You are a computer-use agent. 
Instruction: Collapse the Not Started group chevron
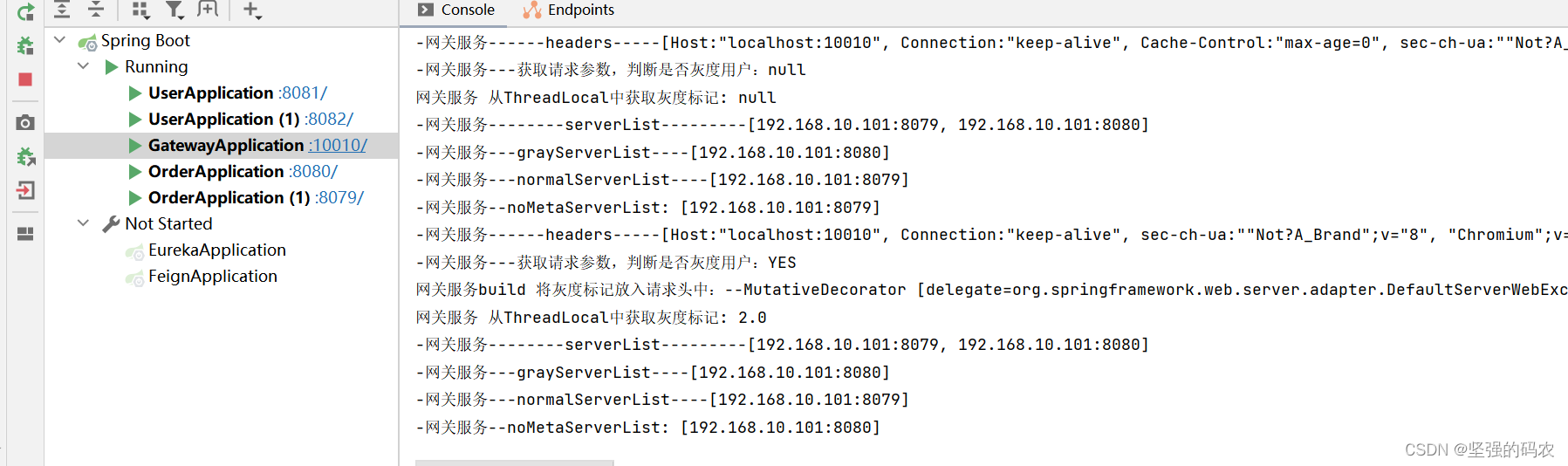(84, 223)
